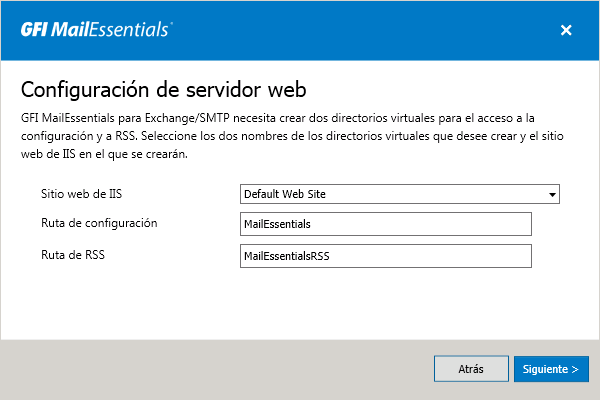
Task: Click the empty end of the configuration path field
Action: point(470,224)
